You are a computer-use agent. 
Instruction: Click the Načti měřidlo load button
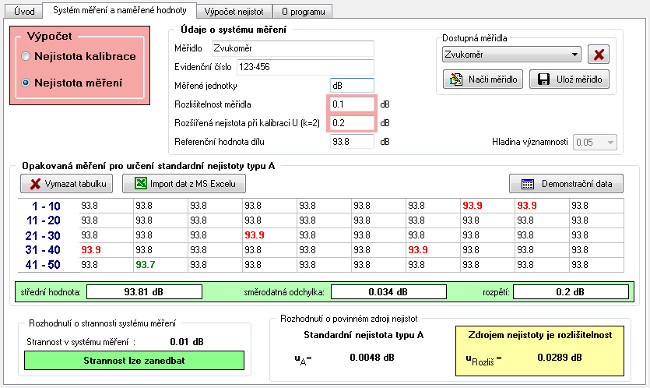coord(483,79)
